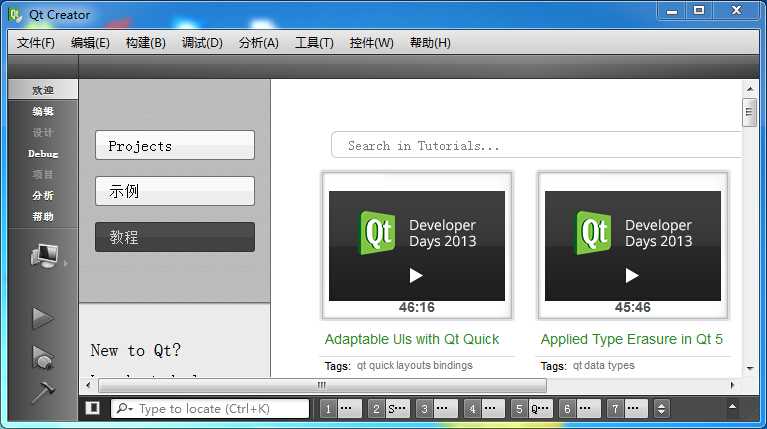Screen dimensions: 767x429
Task: Switch to 欢迎 welcome mode
Action: (x=43, y=90)
